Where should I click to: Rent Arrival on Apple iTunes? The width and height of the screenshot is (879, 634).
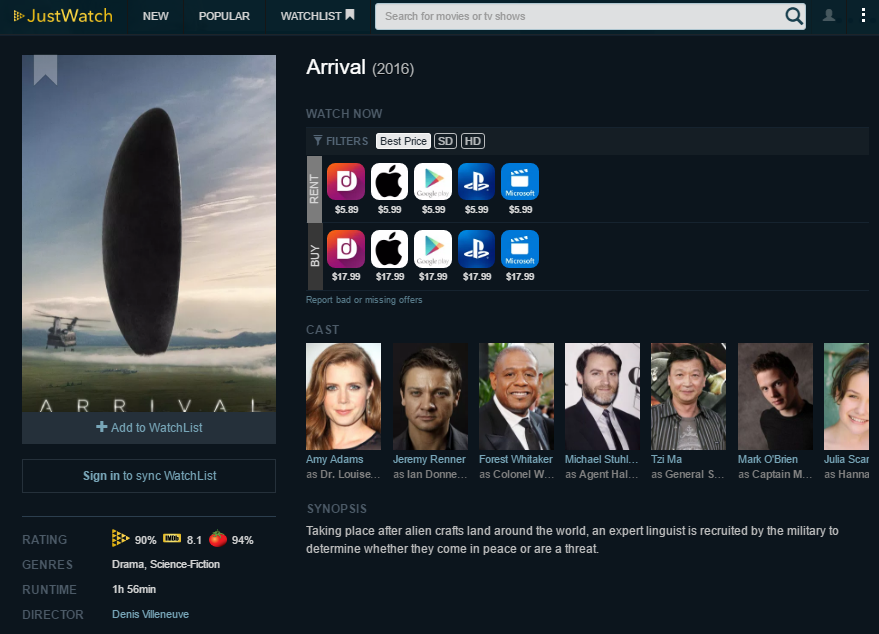pyautogui.click(x=390, y=182)
